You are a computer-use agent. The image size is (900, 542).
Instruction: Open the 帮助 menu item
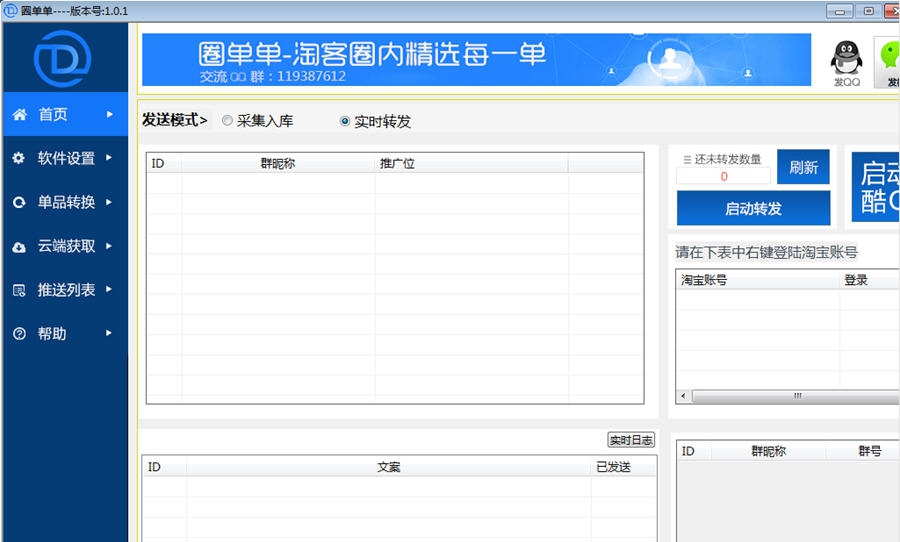pyautogui.click(x=65, y=334)
